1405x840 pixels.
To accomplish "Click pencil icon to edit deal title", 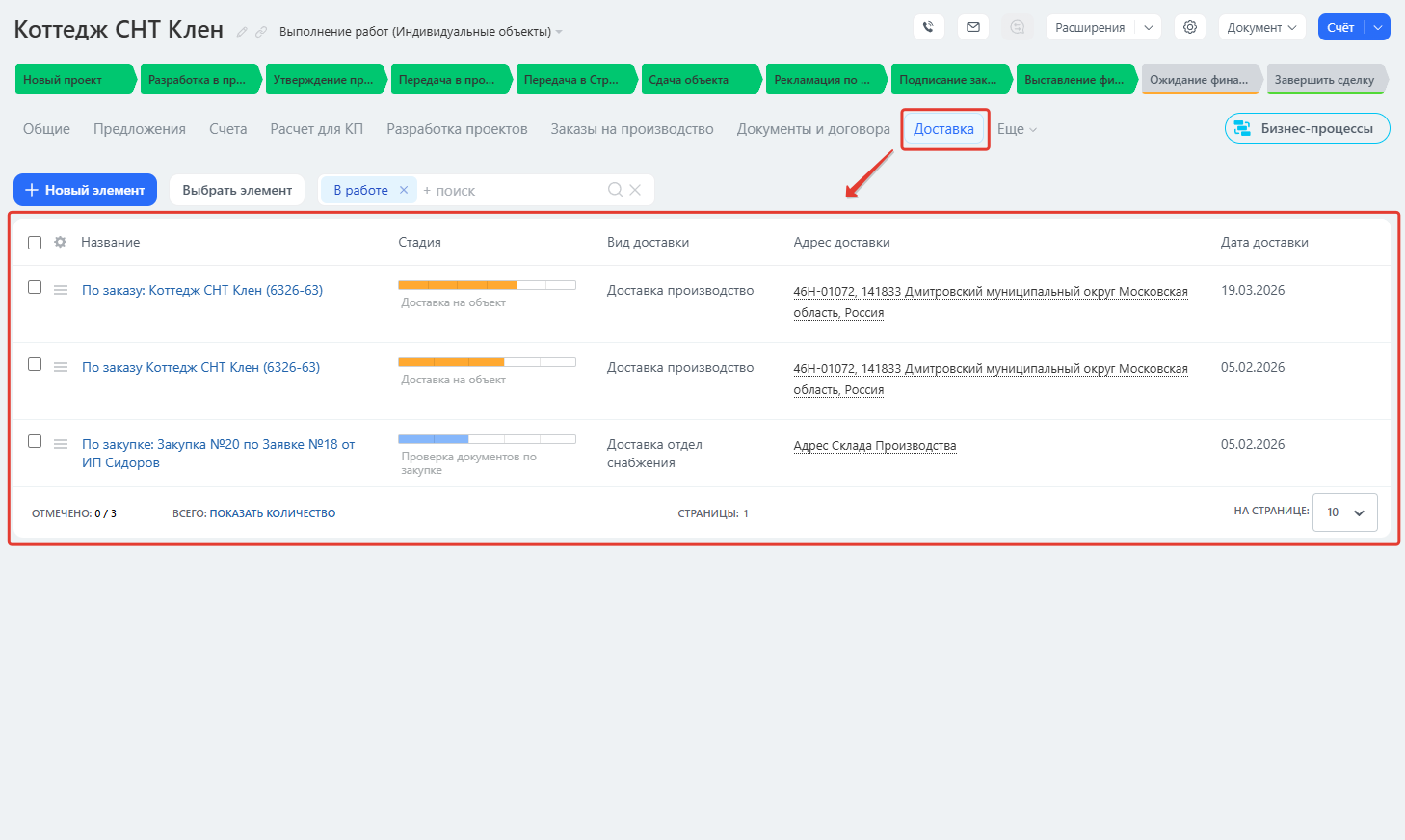I will [x=242, y=32].
